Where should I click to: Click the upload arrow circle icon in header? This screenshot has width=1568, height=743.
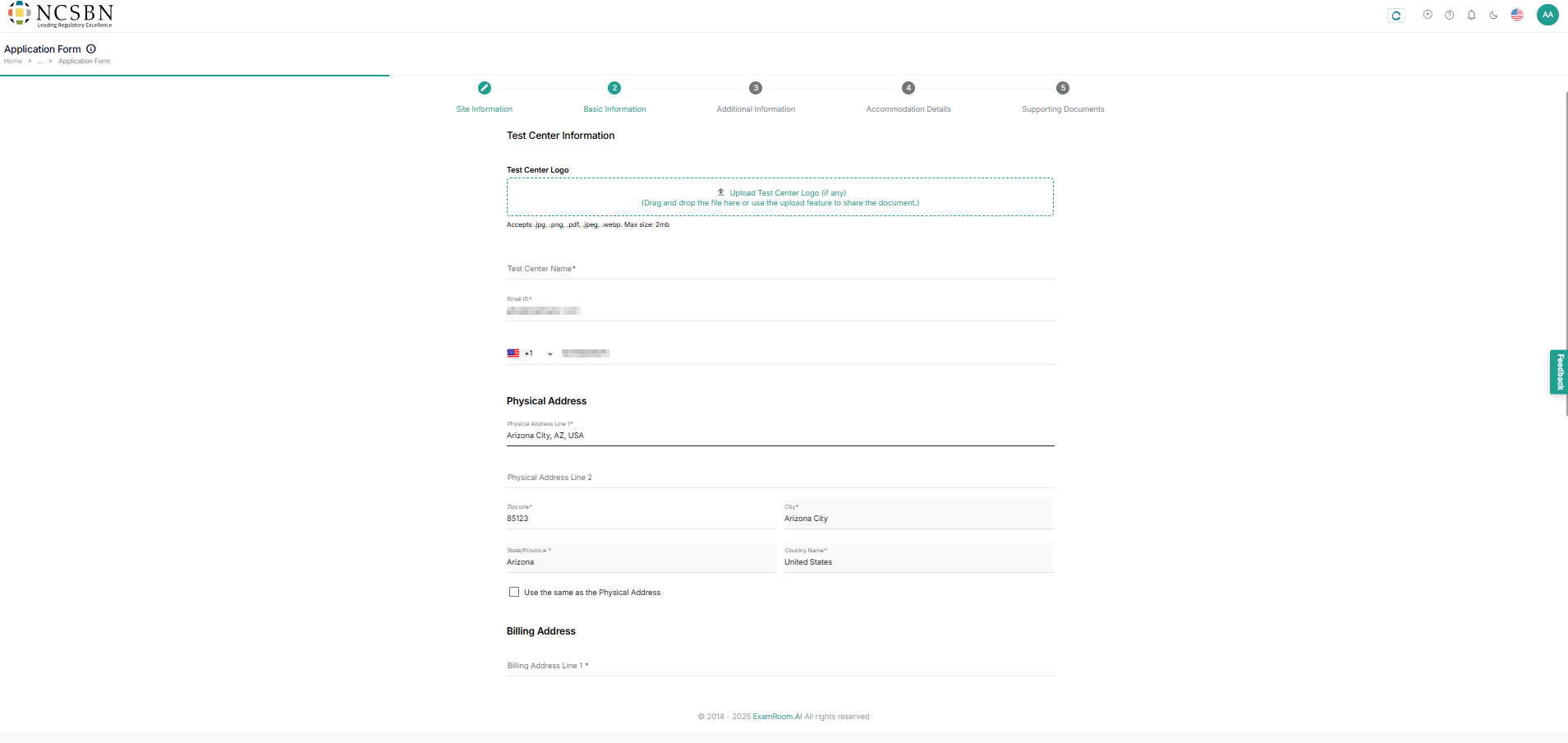click(x=1428, y=15)
